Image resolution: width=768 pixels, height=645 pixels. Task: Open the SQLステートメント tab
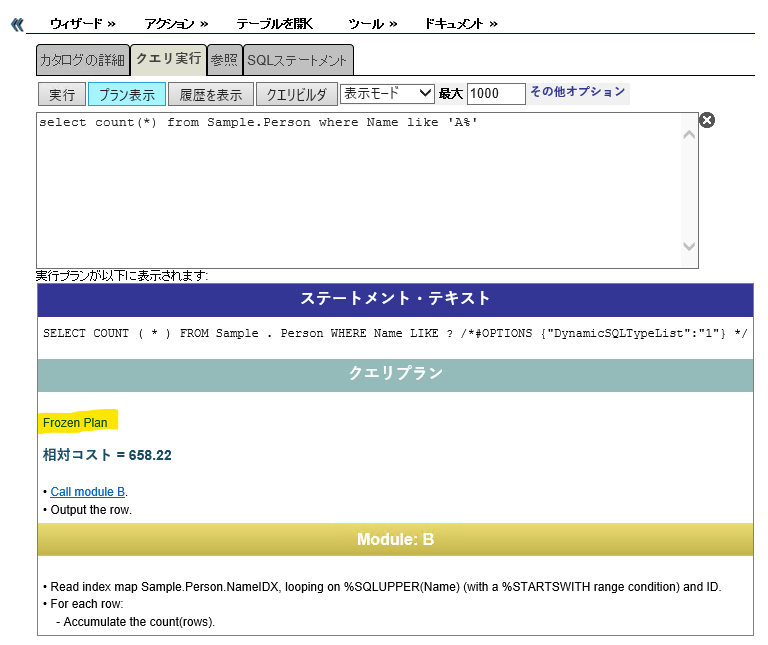point(297,60)
